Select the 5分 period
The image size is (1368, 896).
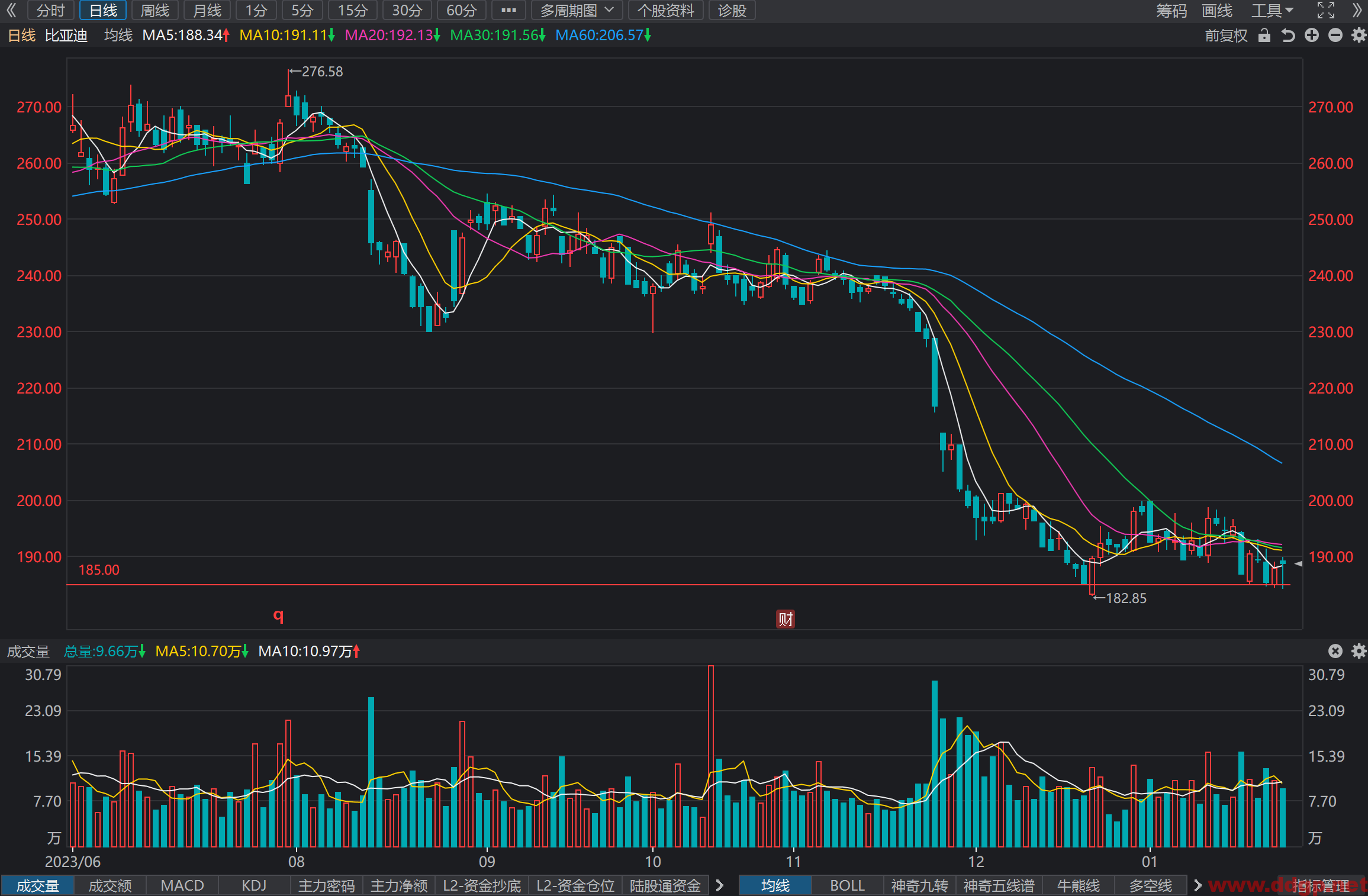[302, 10]
